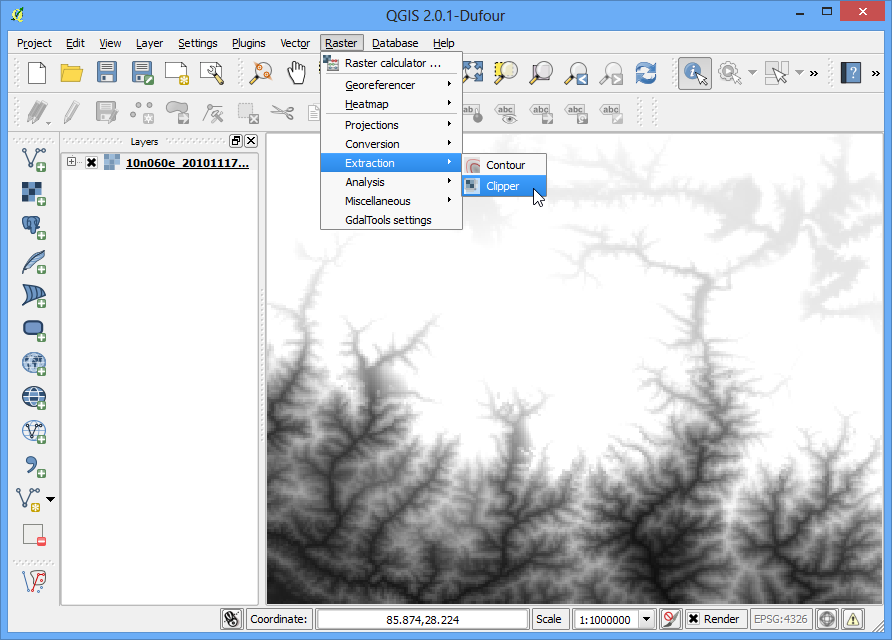892x640 pixels.
Task: Select the Clipper option in Extraction submenu
Action: 504,186
